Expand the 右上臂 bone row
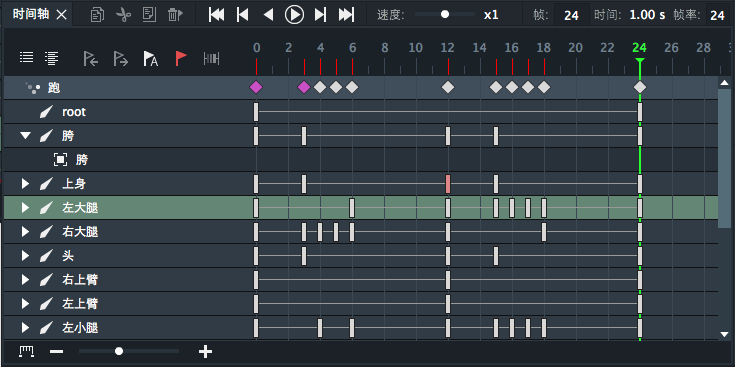Screen dimensions: 735x367 click(x=25, y=280)
